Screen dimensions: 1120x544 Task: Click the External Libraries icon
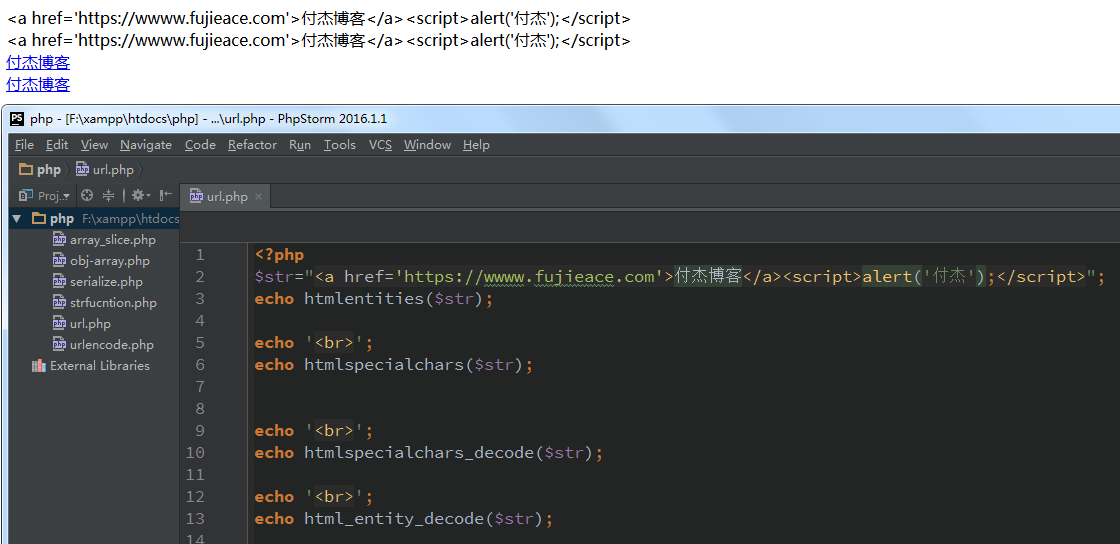pos(39,366)
